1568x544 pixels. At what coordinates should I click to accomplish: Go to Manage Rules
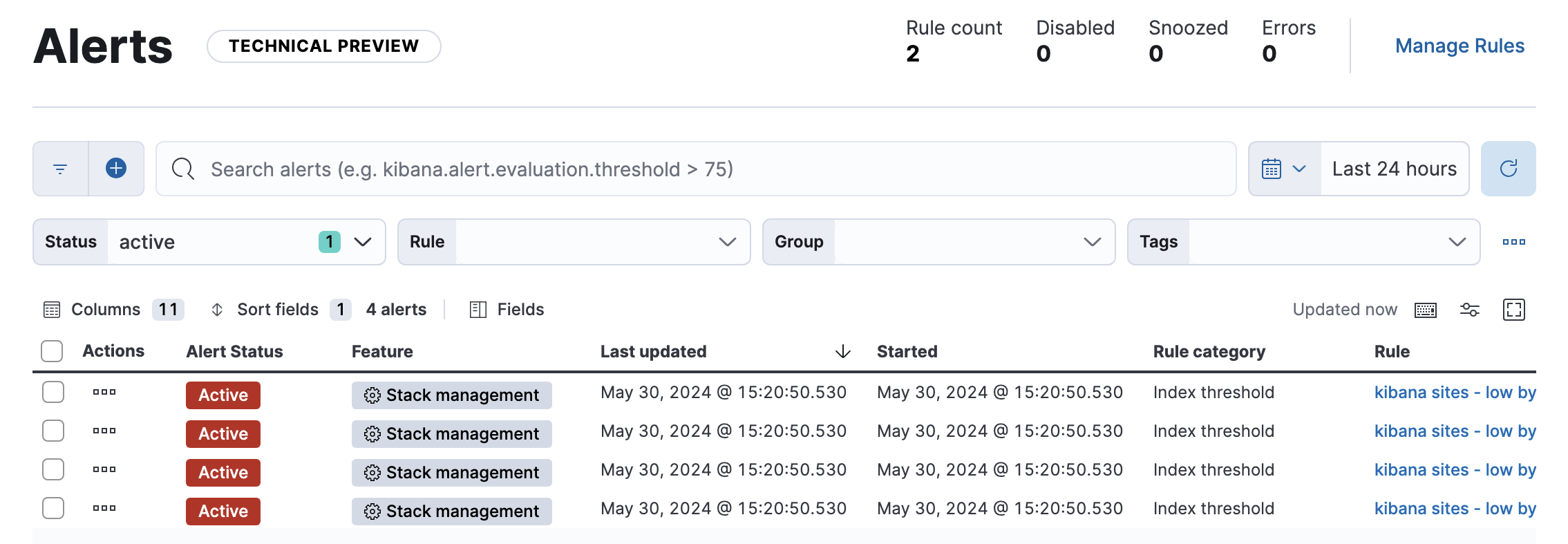pyautogui.click(x=1460, y=46)
